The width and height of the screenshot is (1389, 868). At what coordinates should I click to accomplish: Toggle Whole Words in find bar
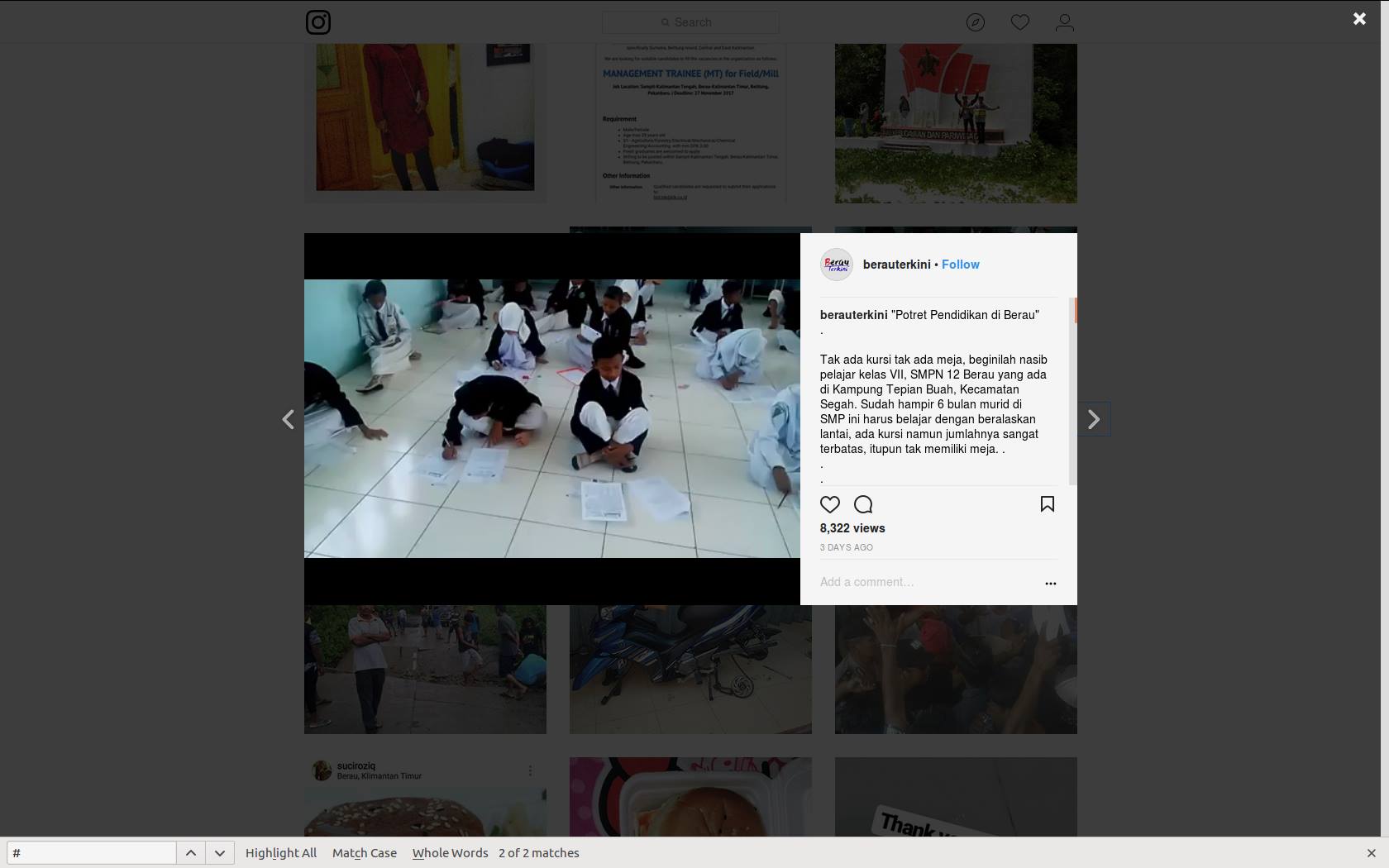451,853
